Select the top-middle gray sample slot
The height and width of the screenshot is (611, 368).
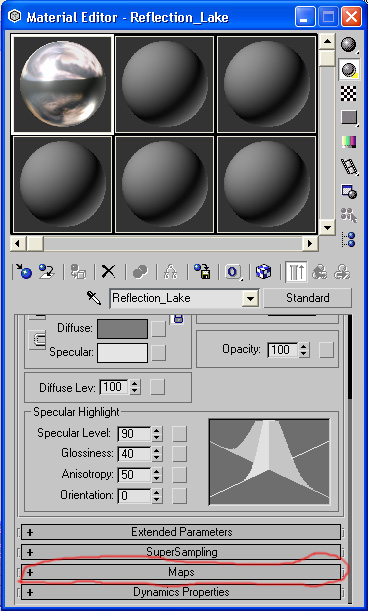(165, 84)
